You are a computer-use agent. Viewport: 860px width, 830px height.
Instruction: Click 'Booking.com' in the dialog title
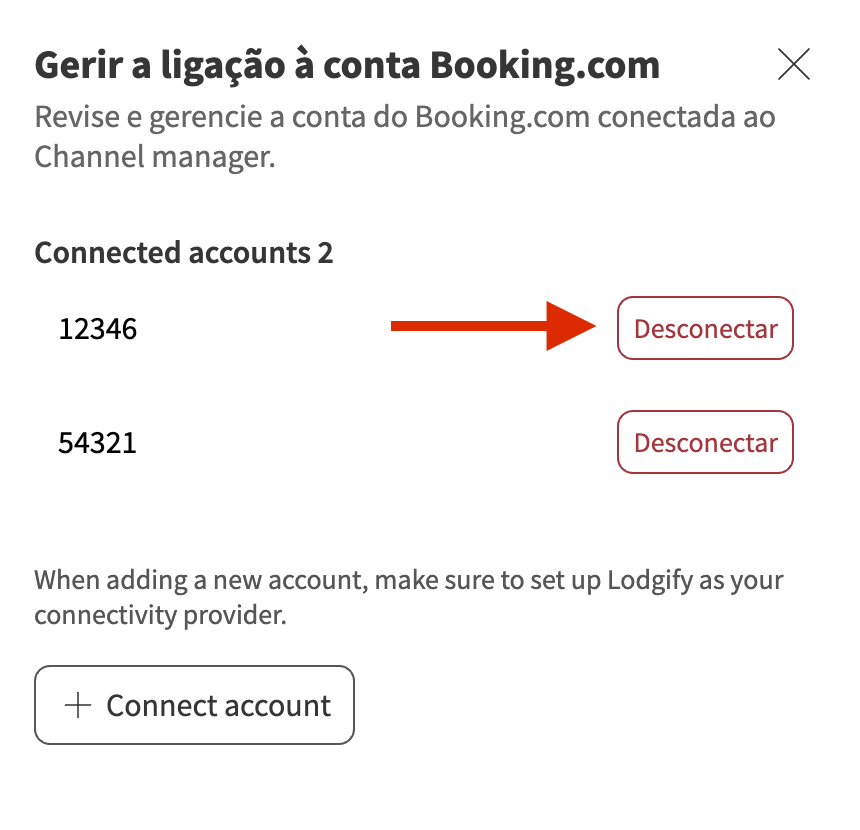[545, 66]
